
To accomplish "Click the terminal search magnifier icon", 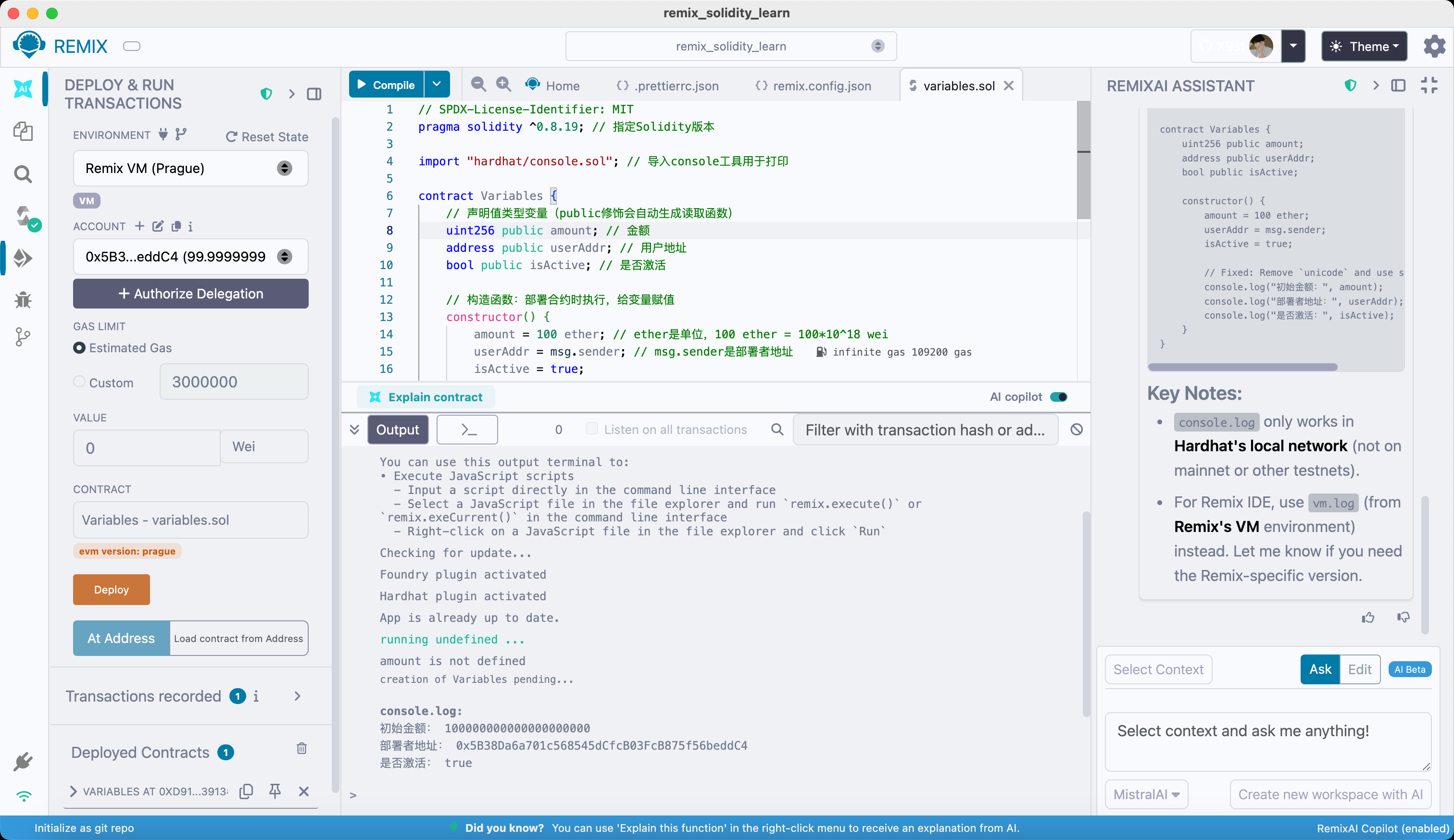I will 777,430.
